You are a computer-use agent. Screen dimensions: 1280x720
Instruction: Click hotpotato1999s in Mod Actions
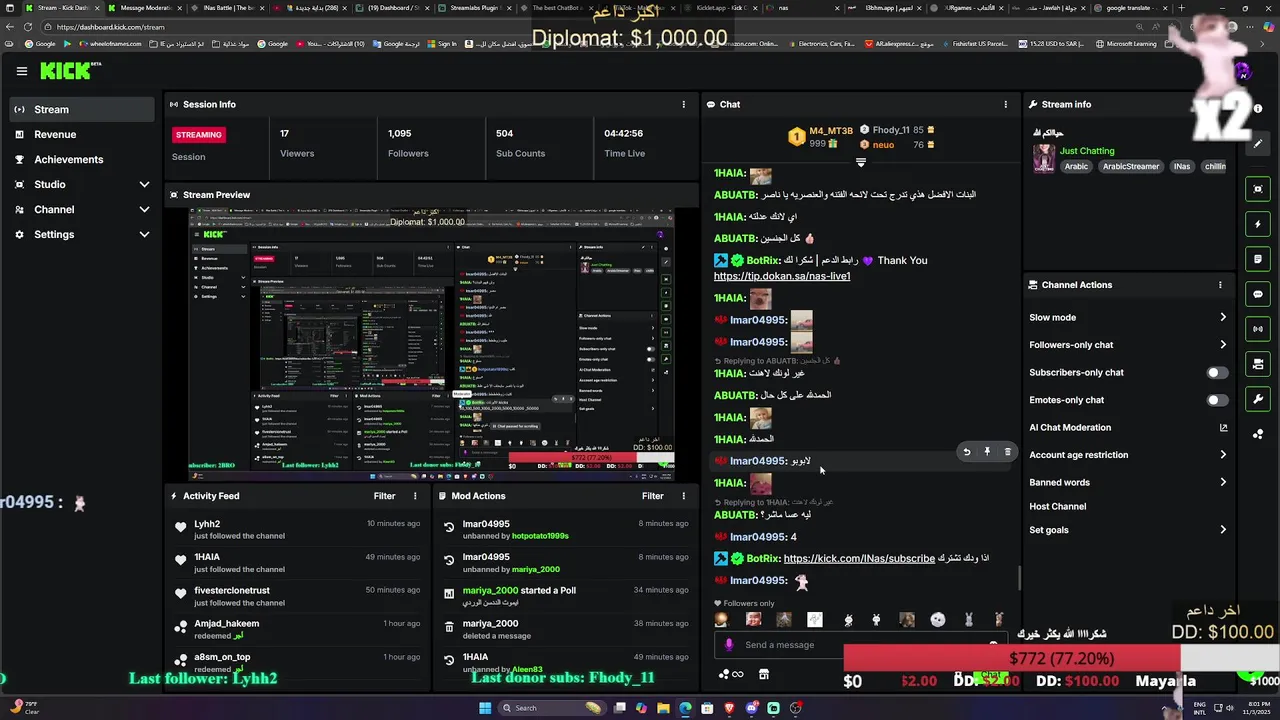540,536
